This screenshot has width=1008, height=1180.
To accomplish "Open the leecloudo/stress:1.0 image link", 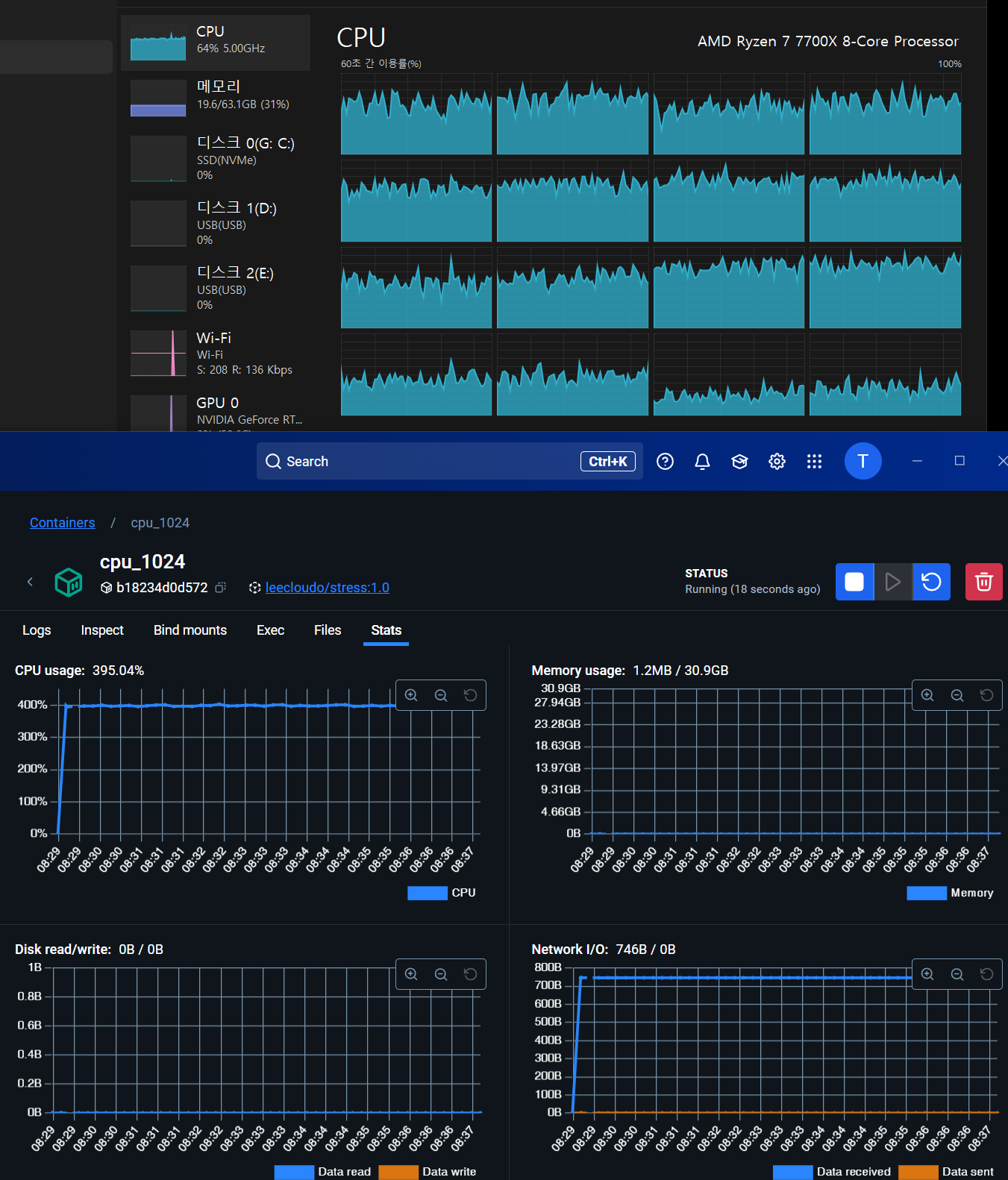I will tap(328, 588).
